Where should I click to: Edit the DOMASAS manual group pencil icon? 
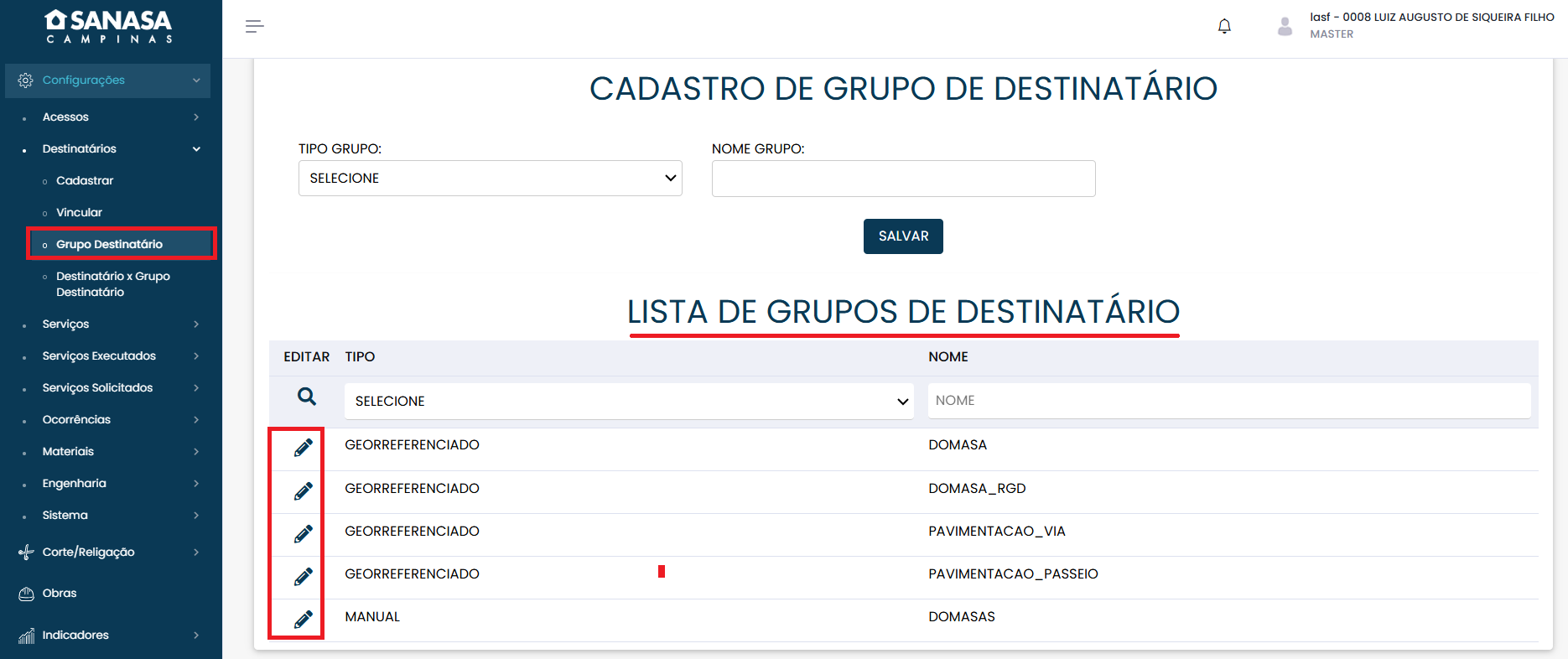(303, 619)
